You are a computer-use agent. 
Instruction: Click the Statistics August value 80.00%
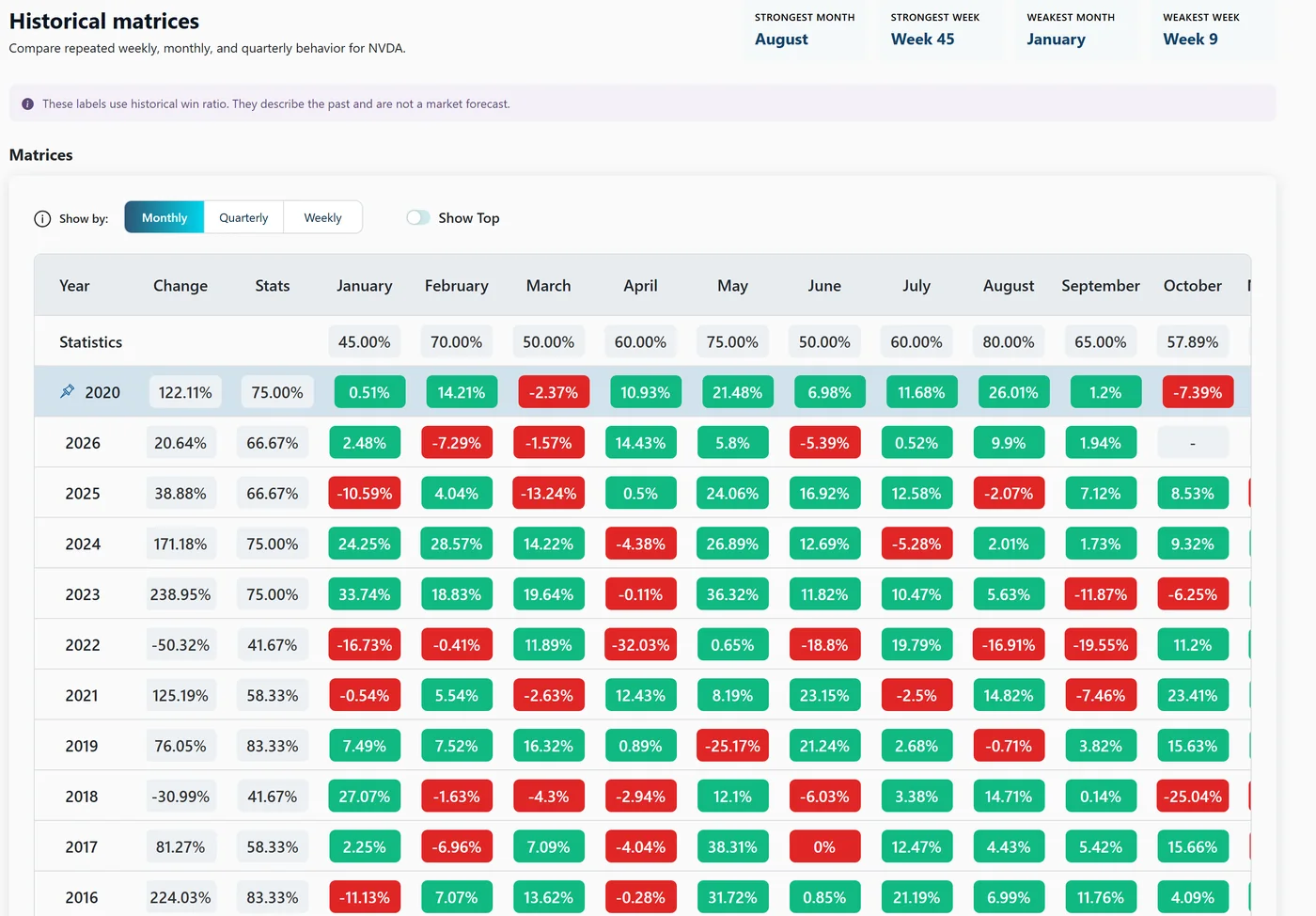(x=1009, y=342)
